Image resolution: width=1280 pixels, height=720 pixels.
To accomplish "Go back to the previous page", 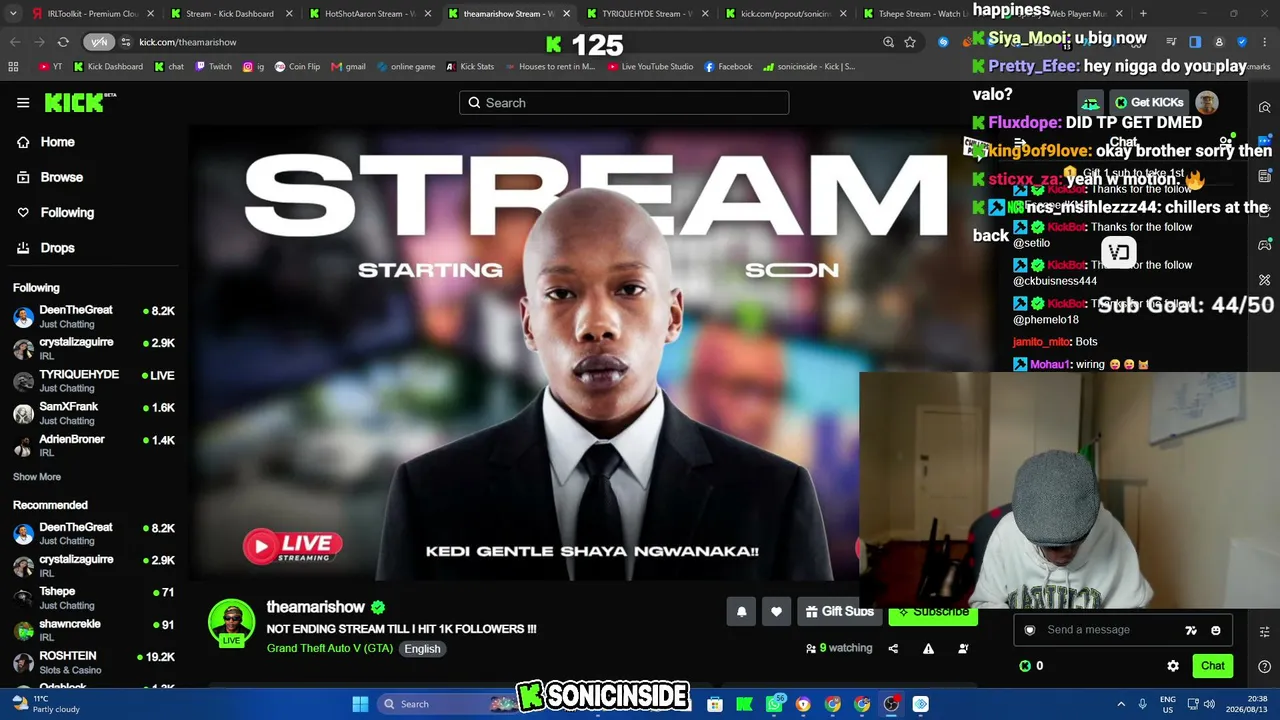I will (15, 42).
